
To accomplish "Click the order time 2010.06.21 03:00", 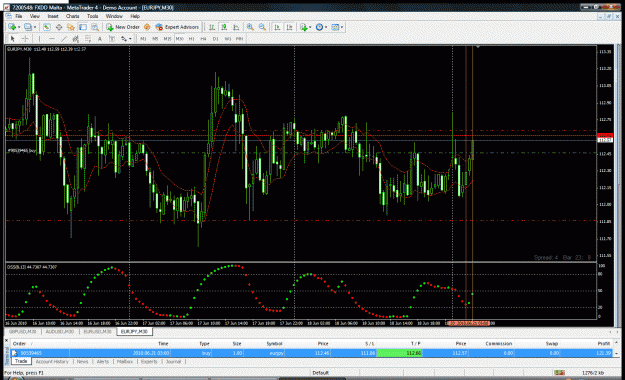I will coord(151,353).
